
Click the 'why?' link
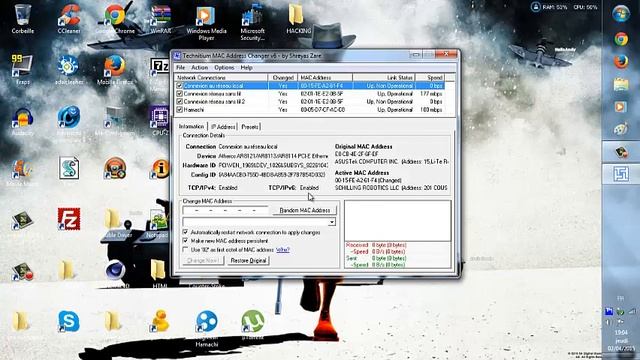tap(283, 249)
